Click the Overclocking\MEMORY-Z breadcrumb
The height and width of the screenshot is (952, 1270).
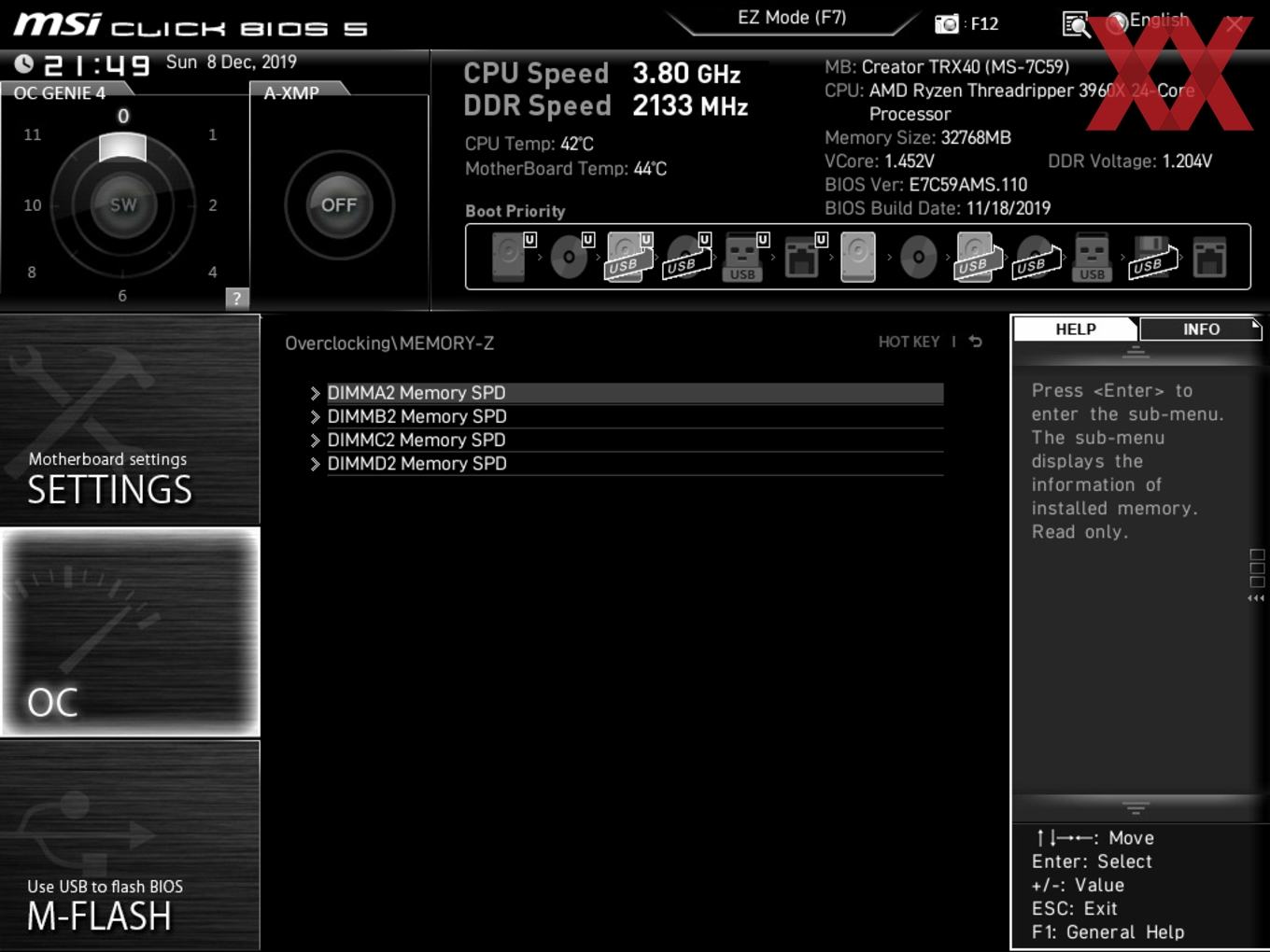[389, 343]
